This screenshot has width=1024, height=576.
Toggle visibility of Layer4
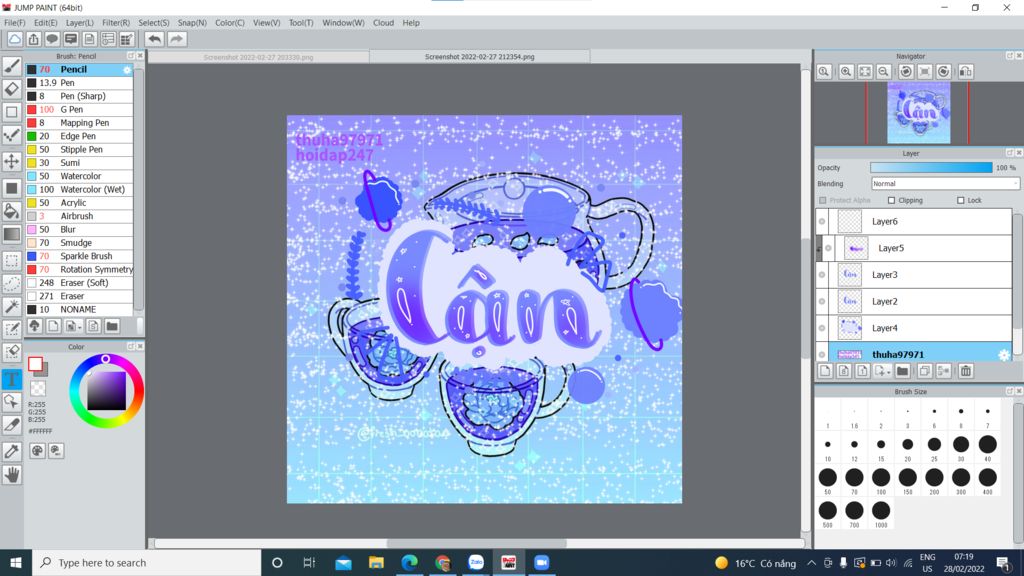(x=822, y=328)
